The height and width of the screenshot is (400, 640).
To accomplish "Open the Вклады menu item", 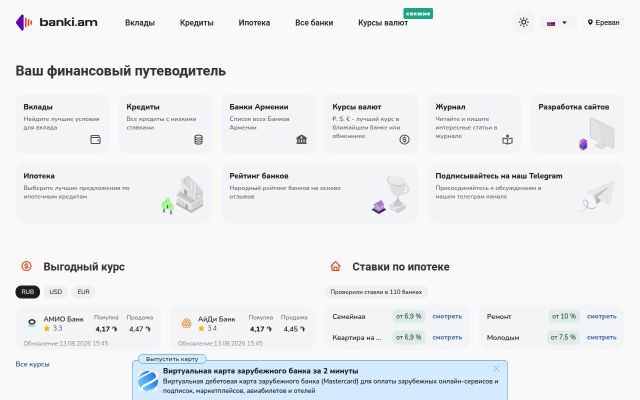I will click(140, 23).
